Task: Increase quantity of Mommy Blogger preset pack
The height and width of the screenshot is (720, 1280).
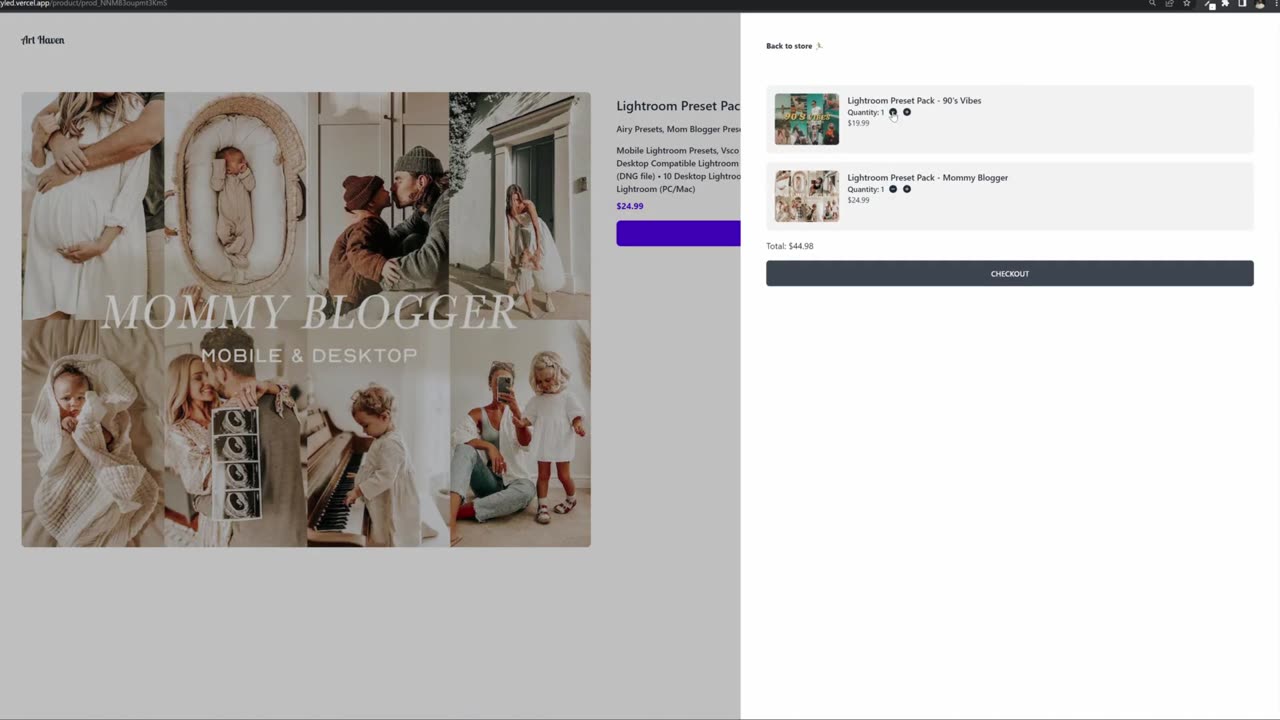Action: coord(907,189)
